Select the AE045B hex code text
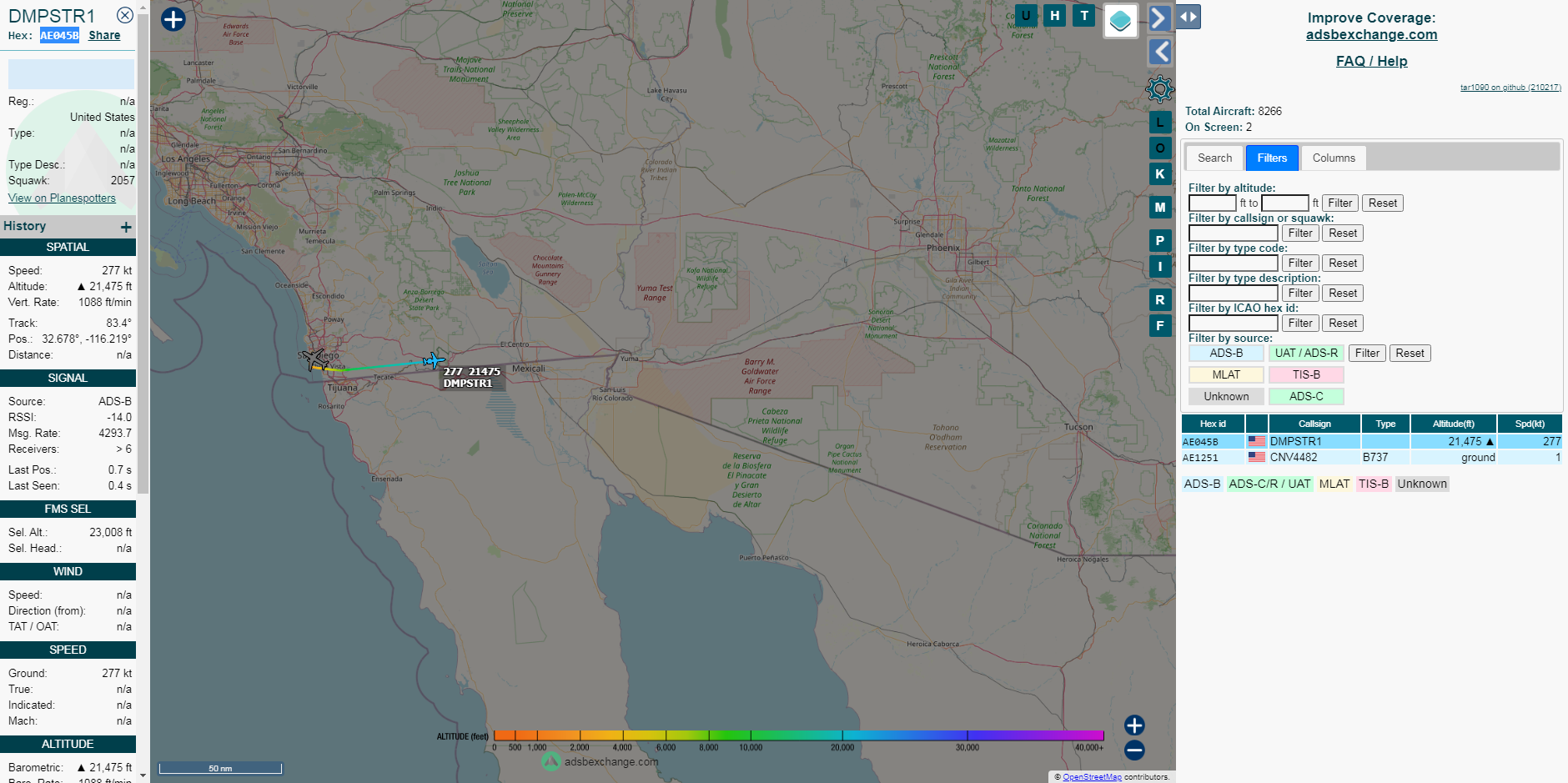1568x783 pixels. (59, 35)
